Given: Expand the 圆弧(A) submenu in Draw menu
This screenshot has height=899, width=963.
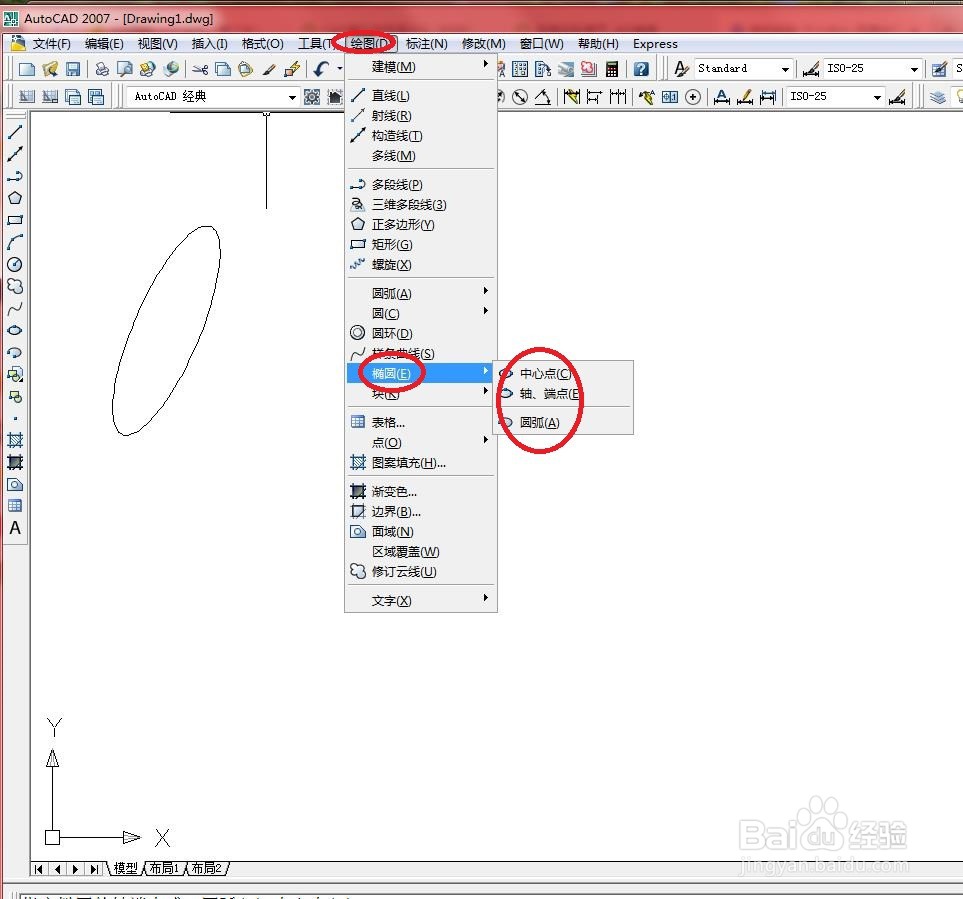Looking at the screenshot, I should pos(421,294).
